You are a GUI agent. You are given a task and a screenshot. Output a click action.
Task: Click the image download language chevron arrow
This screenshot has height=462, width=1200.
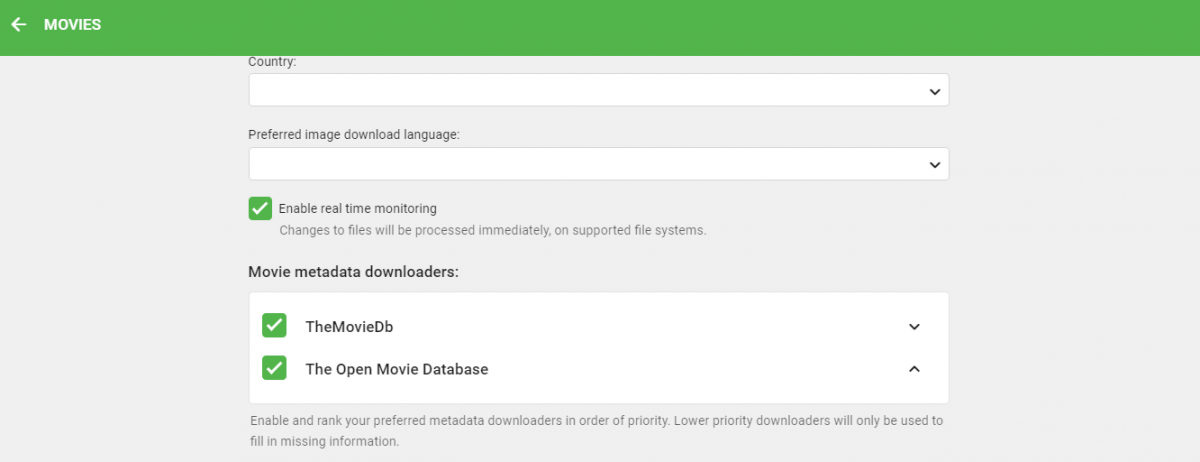coord(934,165)
